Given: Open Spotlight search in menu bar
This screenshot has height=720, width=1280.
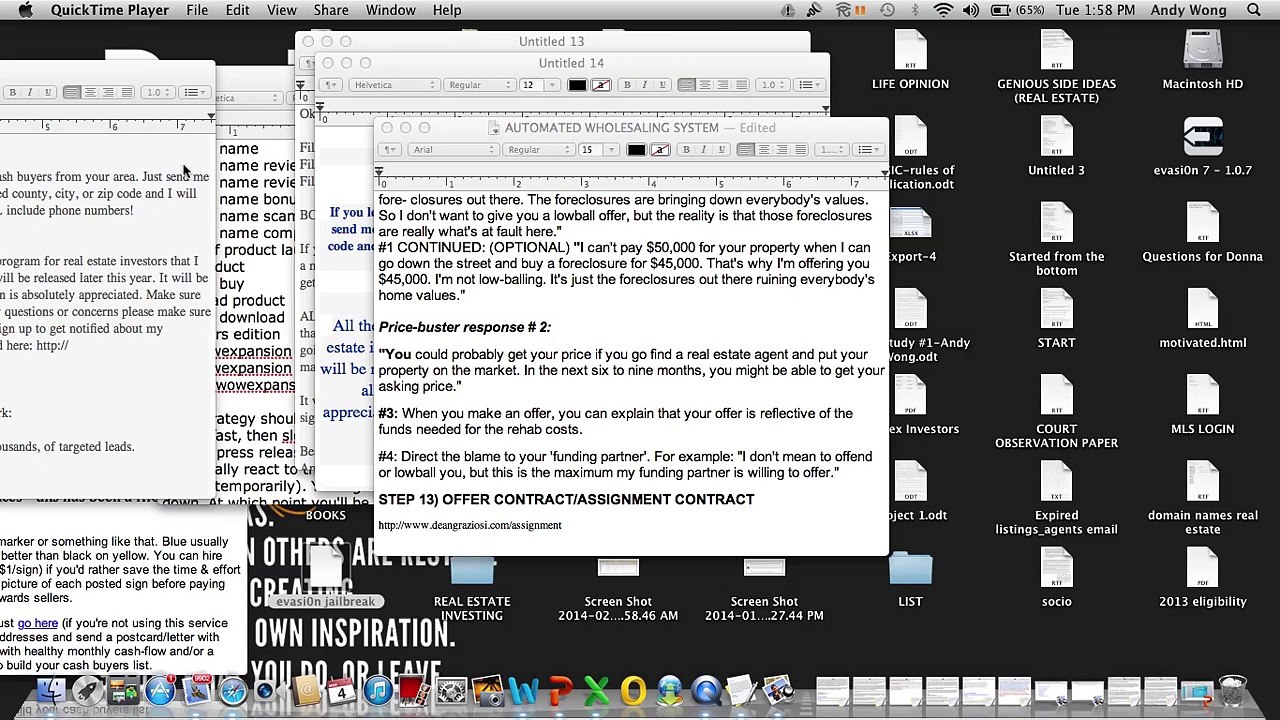Looking at the screenshot, I should click(1254, 10).
